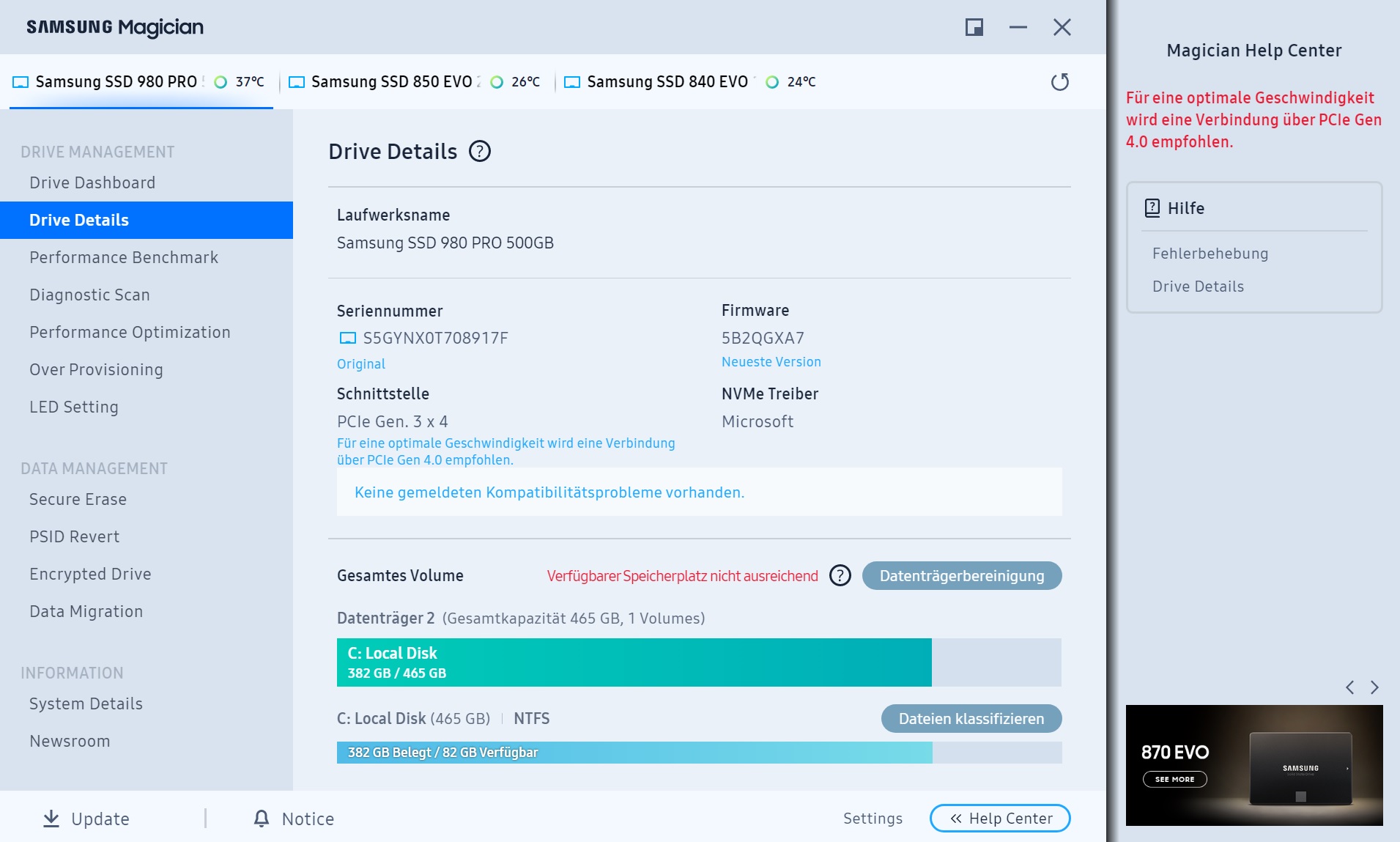Click the drive icon beside the serial number
Screen dimensions: 1400x842
click(x=347, y=338)
